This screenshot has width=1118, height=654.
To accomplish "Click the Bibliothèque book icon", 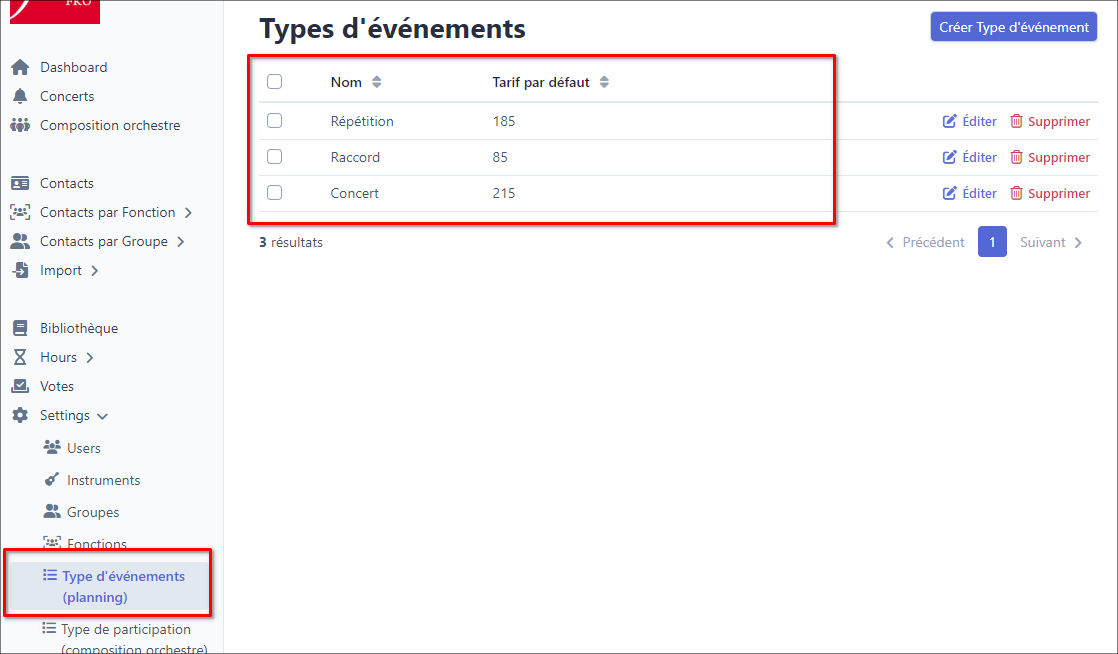I will click(x=19, y=329).
